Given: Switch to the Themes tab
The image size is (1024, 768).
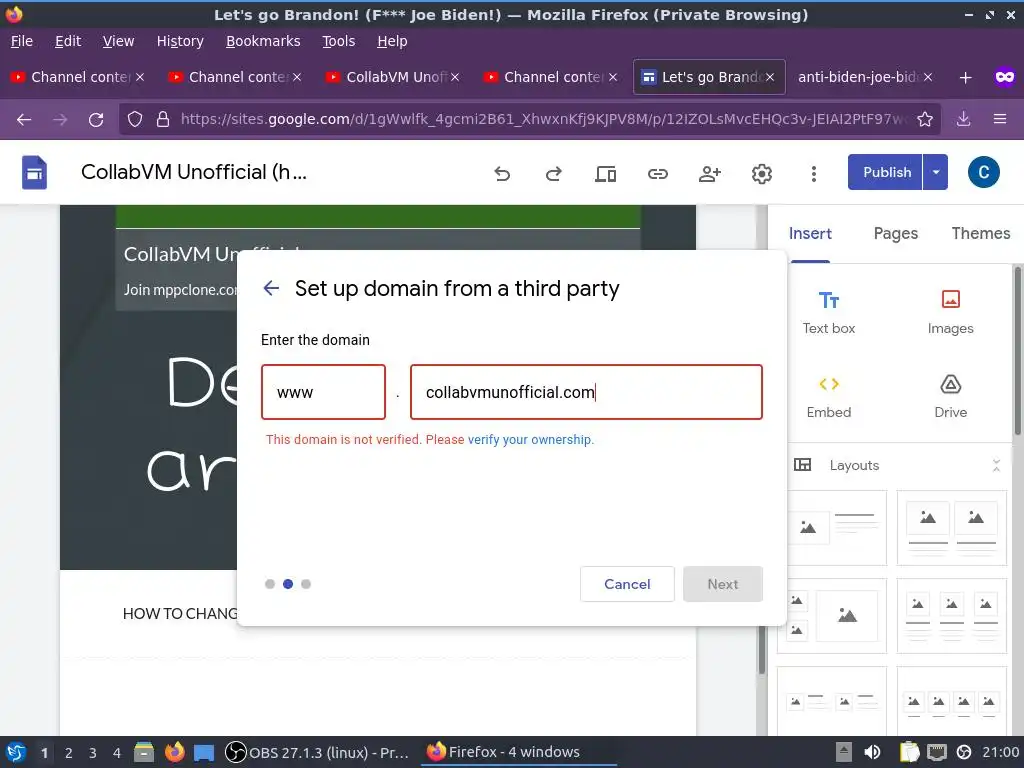Looking at the screenshot, I should 980,234.
